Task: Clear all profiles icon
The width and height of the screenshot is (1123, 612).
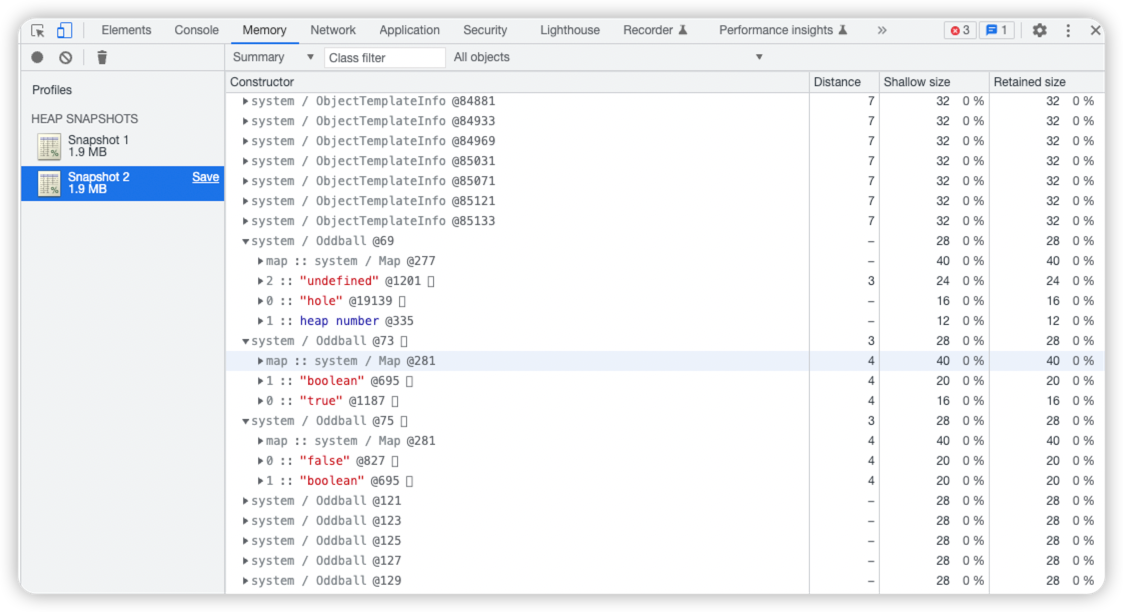Action: (66, 57)
